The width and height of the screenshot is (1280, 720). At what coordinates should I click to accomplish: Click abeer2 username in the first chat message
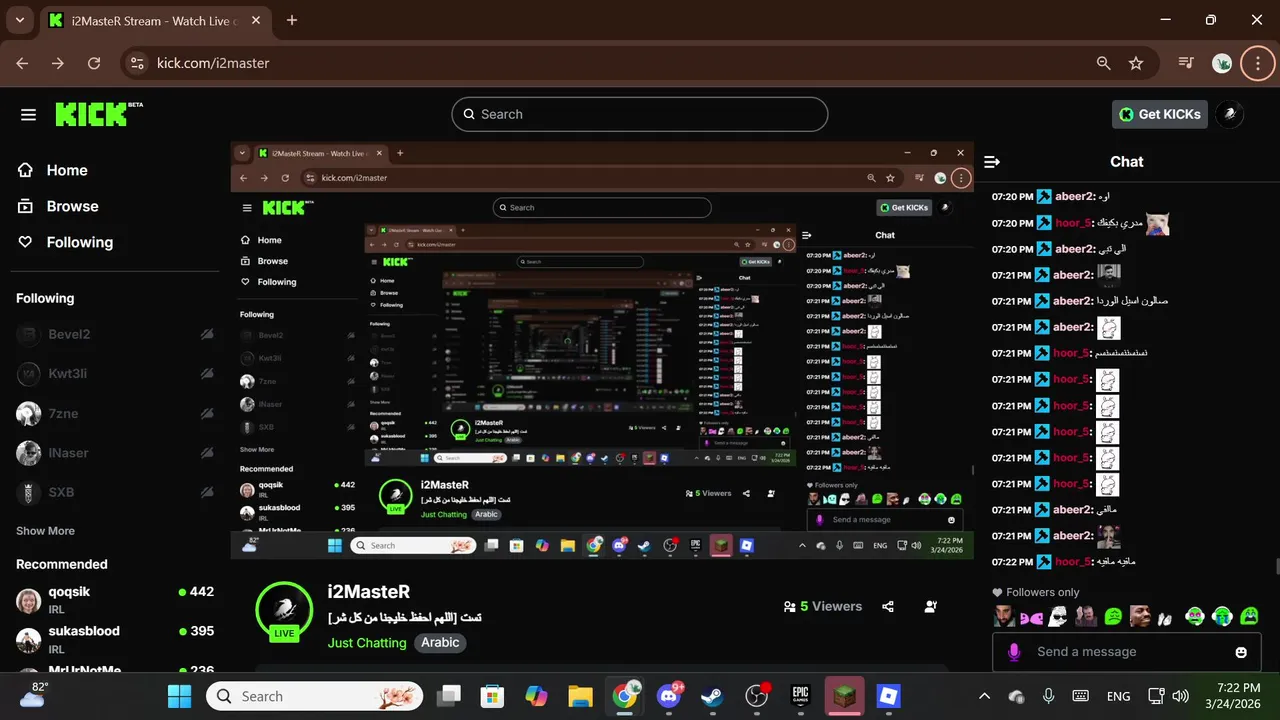[x=1075, y=196]
